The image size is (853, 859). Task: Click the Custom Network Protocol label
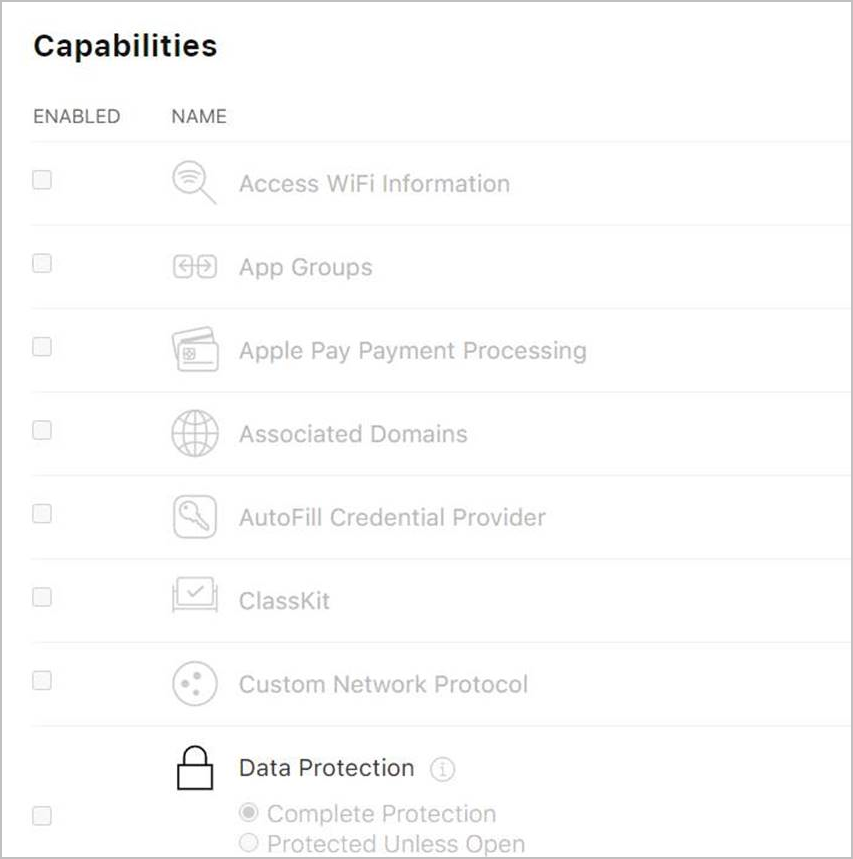pos(383,684)
